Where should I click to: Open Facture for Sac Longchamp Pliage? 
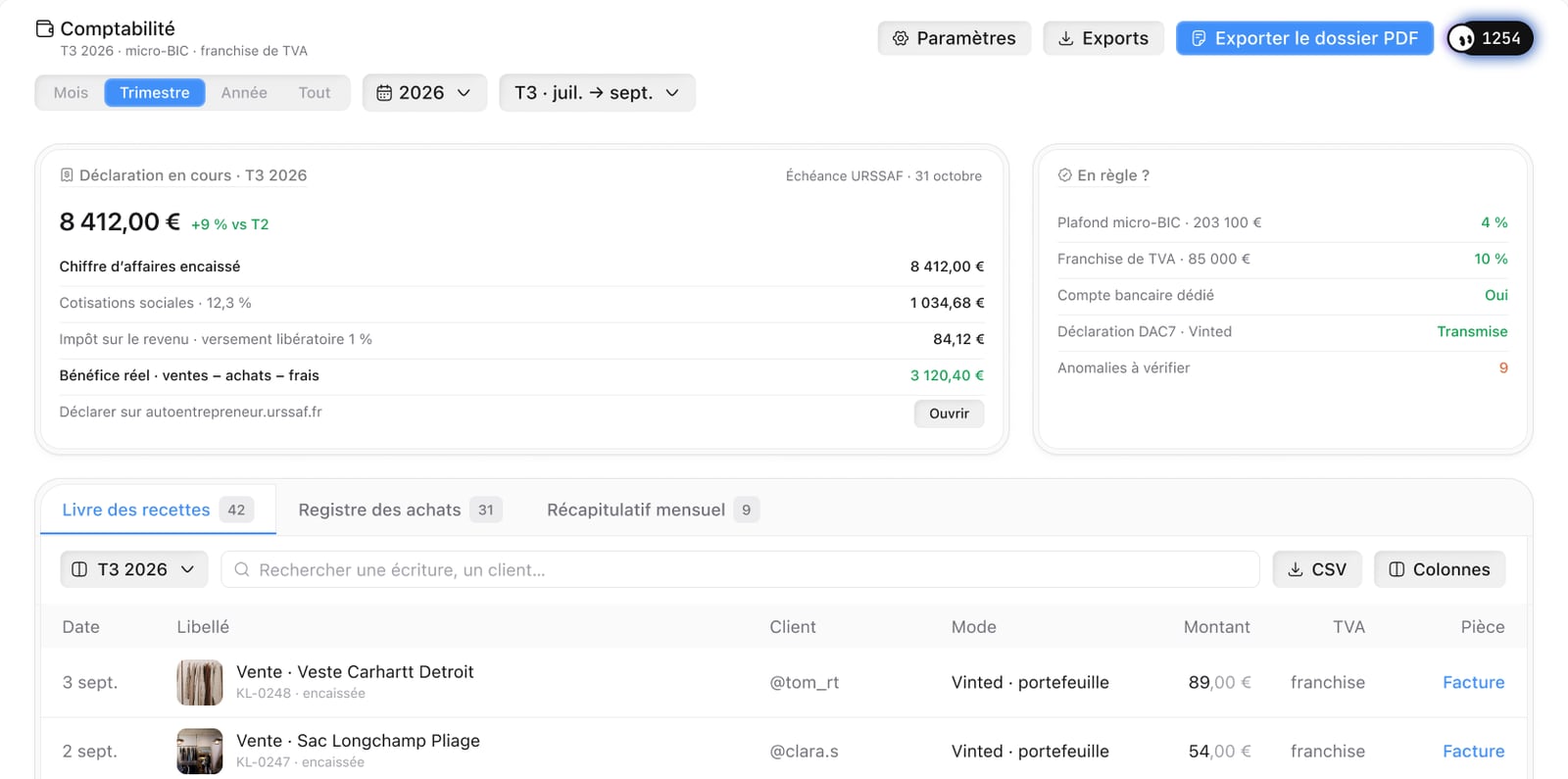click(x=1473, y=751)
